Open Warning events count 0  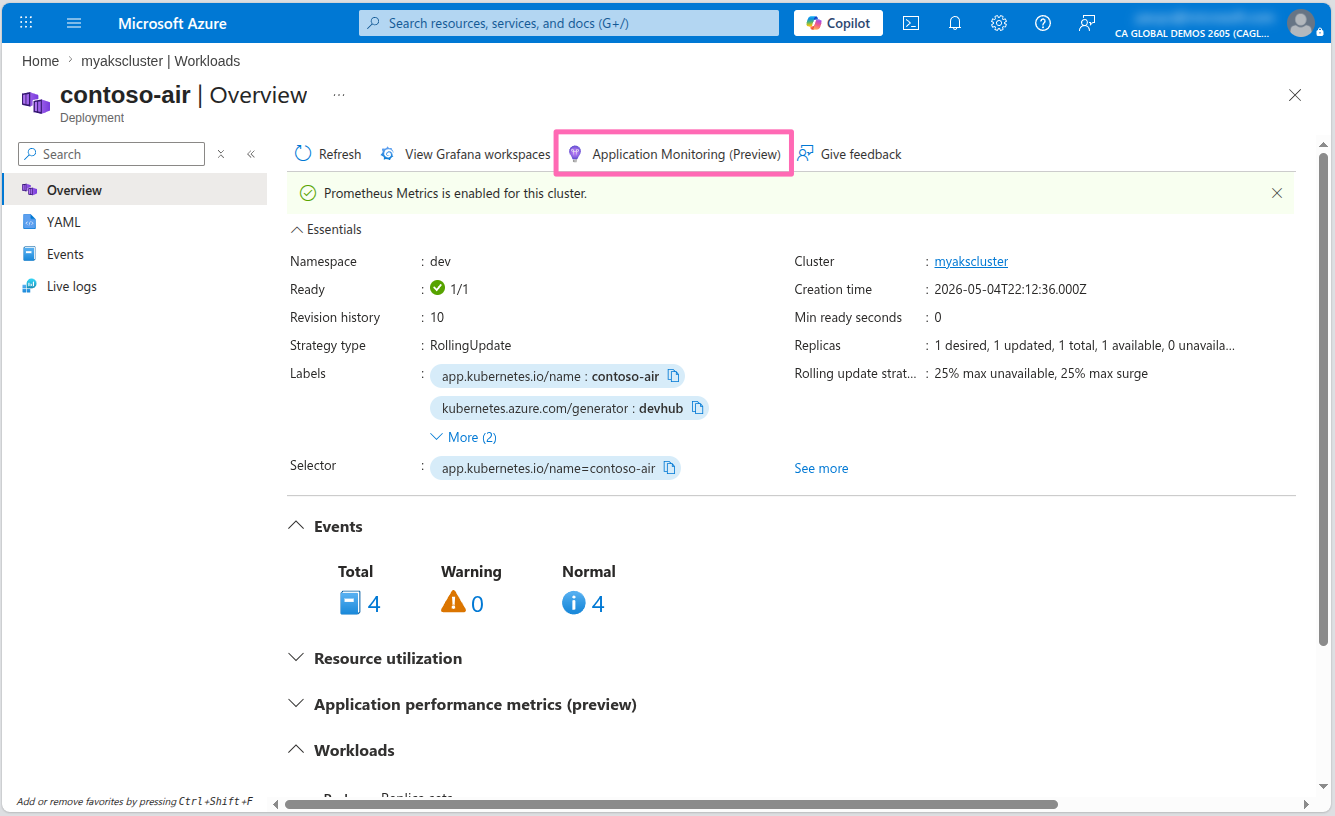(x=462, y=603)
